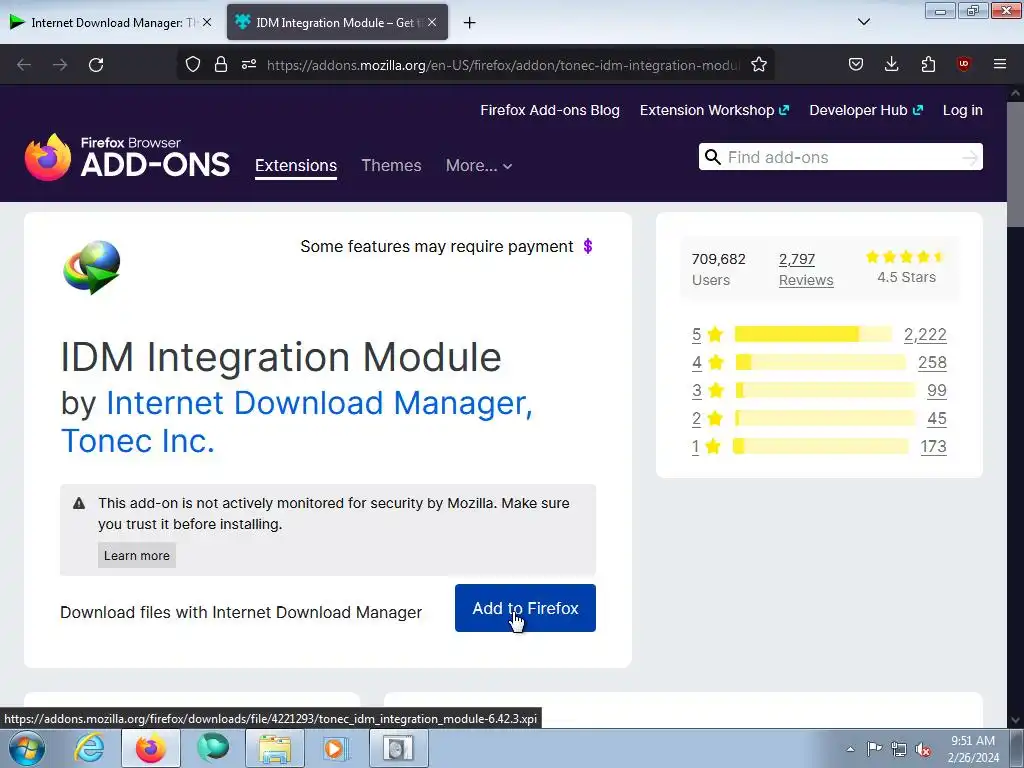1024x768 pixels.
Task: Submit search with the arrow button
Action: [x=970, y=157]
